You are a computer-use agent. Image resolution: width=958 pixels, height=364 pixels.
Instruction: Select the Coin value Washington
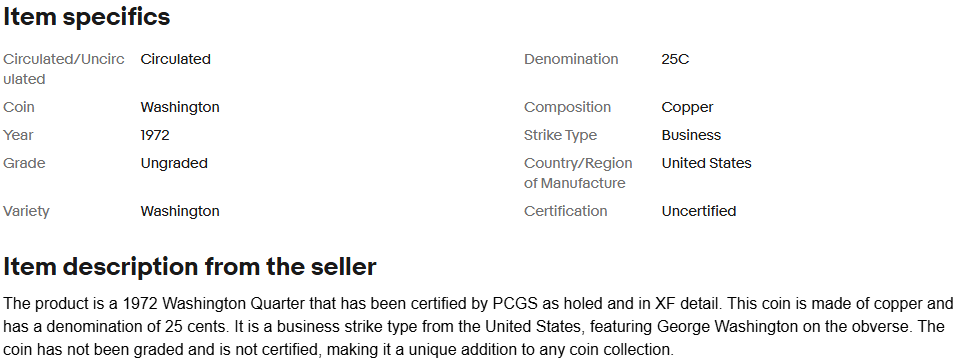click(x=180, y=107)
